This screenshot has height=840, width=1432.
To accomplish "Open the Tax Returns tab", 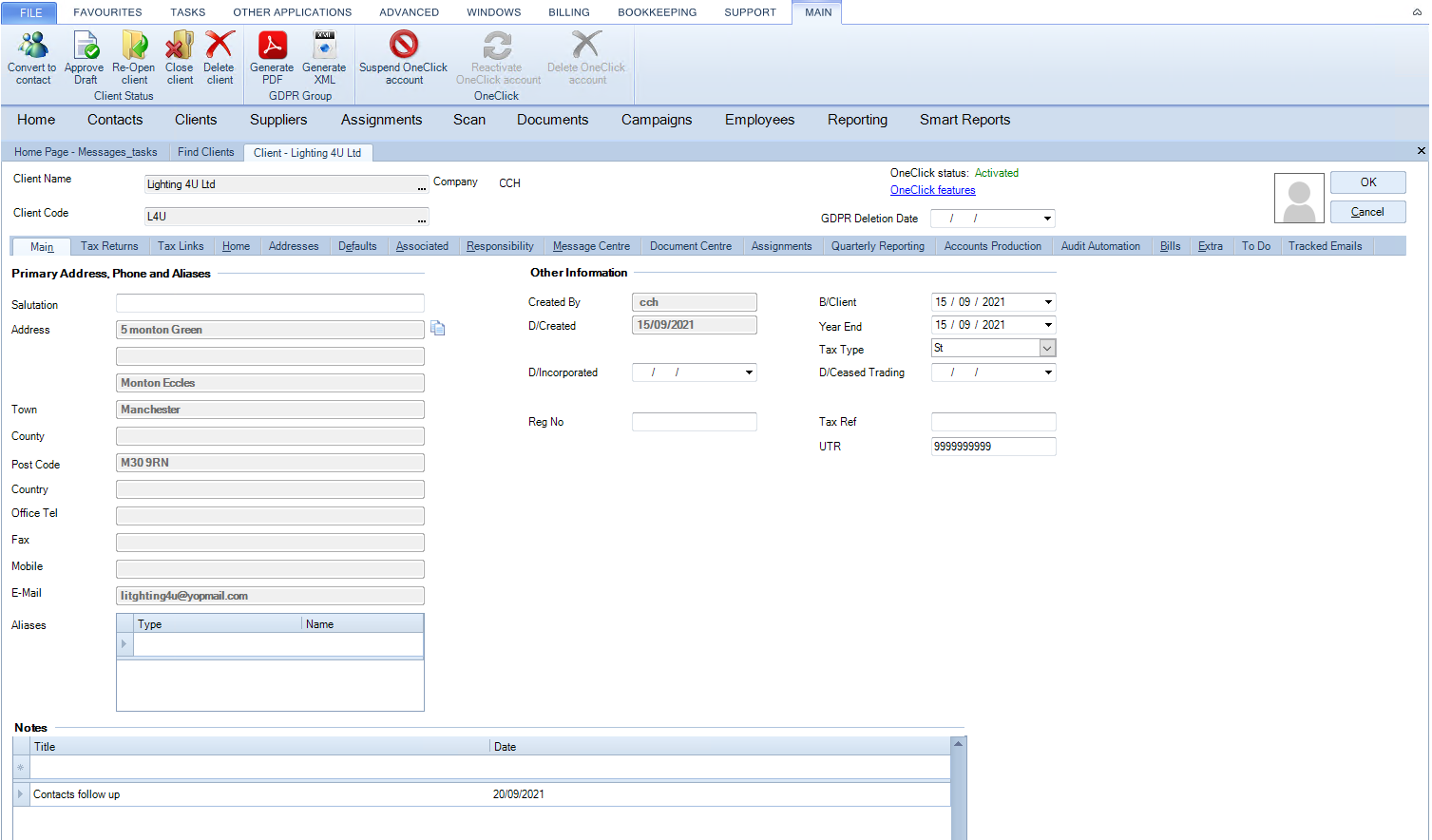I will click(109, 246).
